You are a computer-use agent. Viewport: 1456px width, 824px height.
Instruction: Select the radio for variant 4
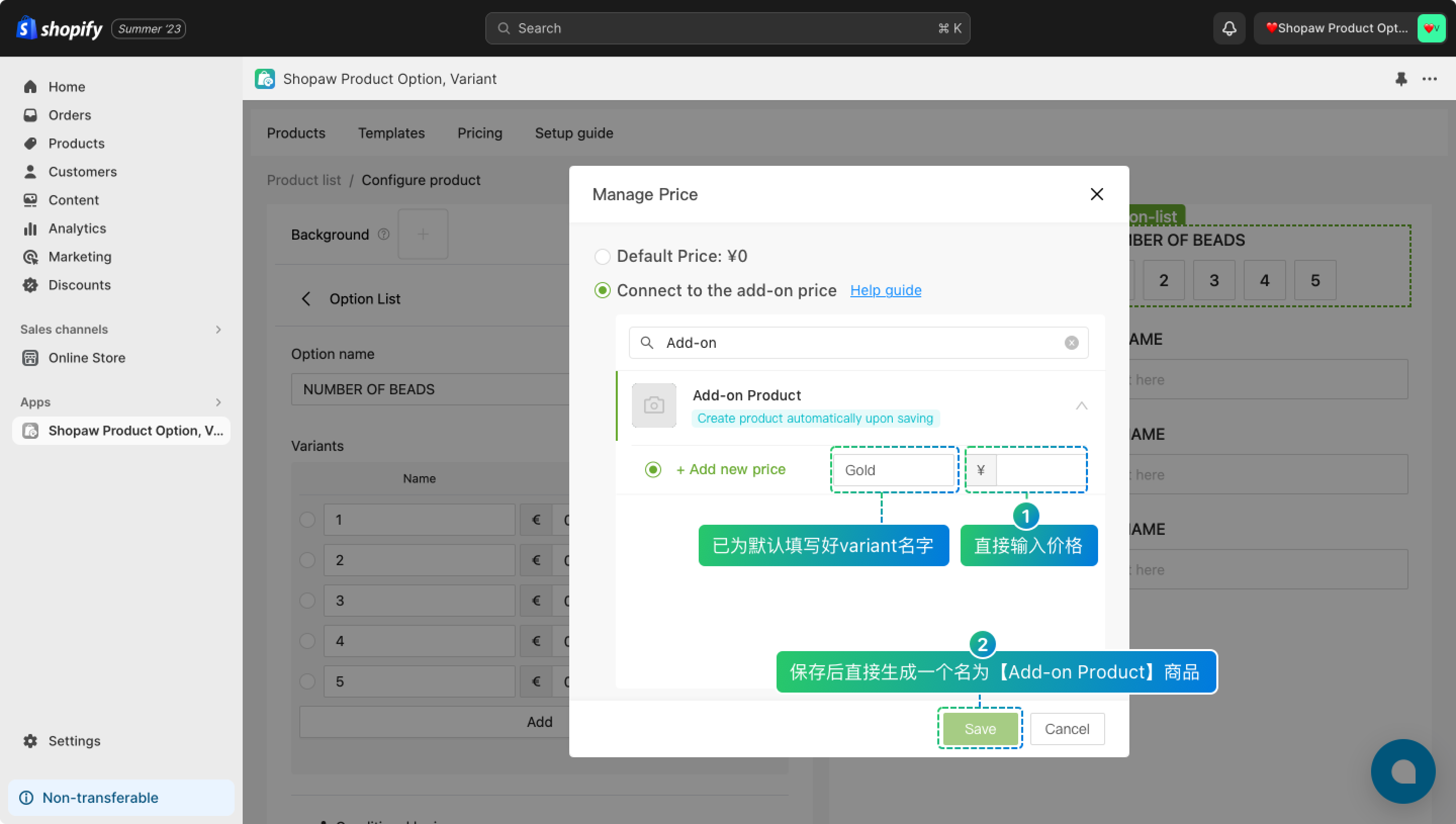pyautogui.click(x=307, y=640)
